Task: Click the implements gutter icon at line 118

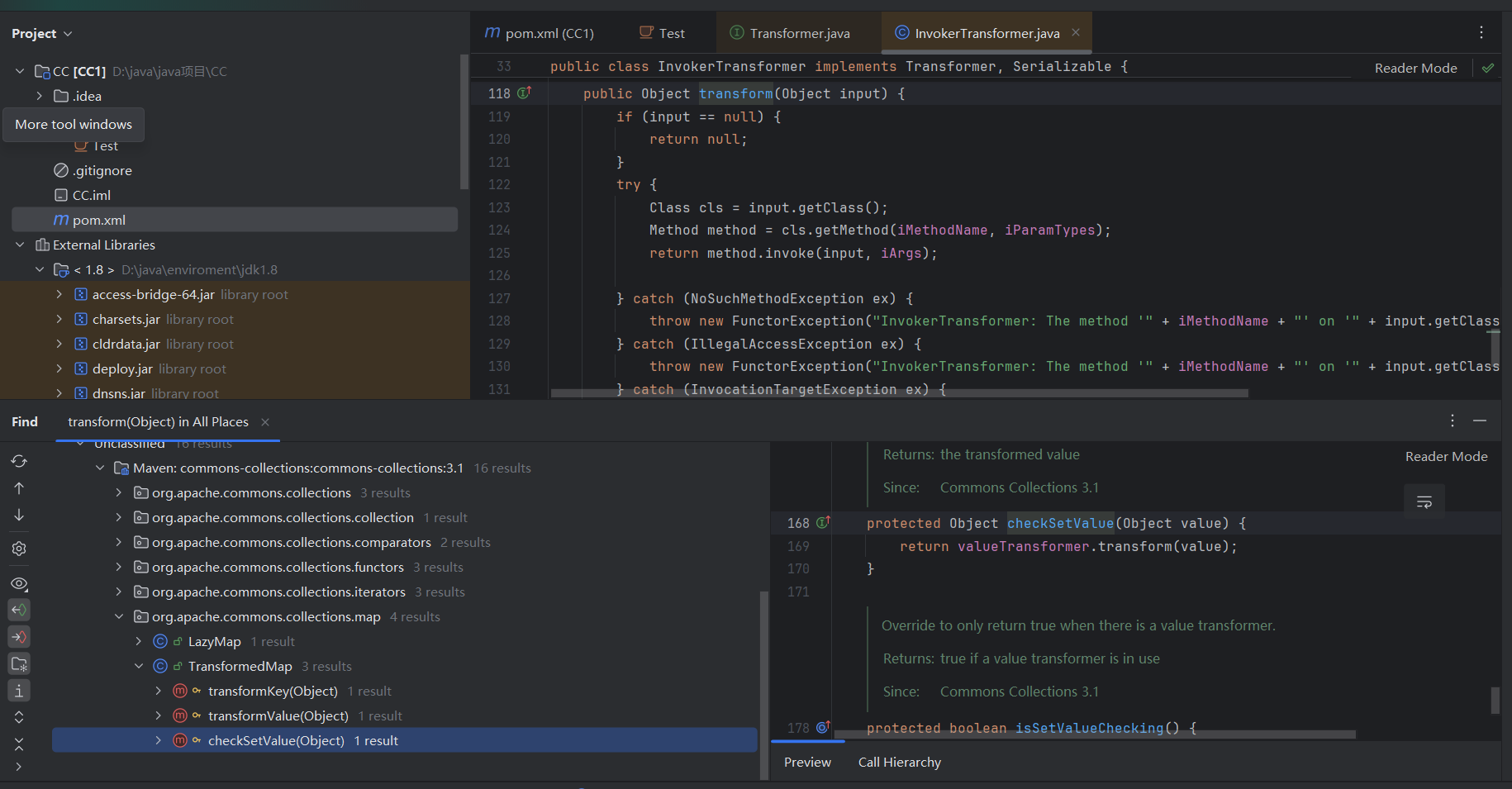Action: pyautogui.click(x=524, y=93)
